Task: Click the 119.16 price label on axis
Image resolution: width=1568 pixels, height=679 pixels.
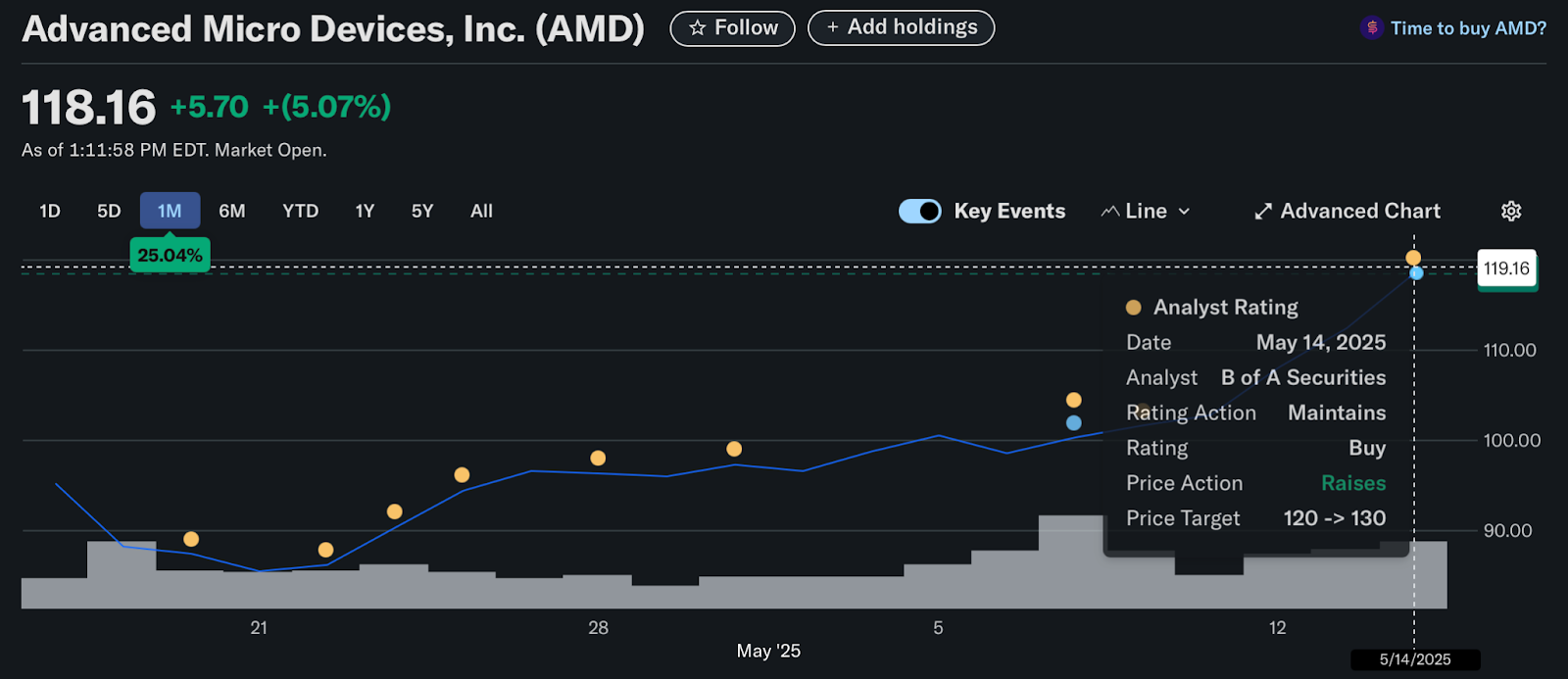Action: 1506,268
